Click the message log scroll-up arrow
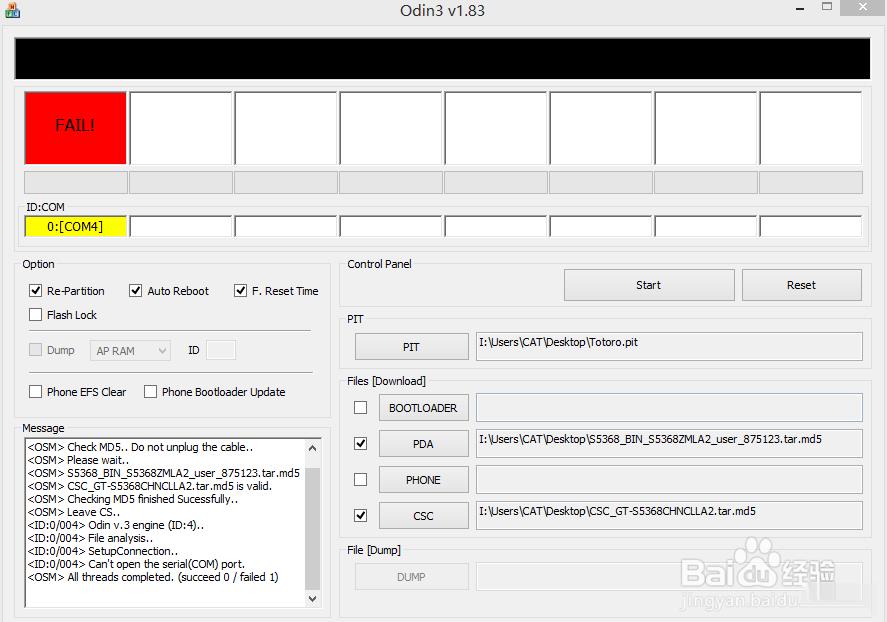This screenshot has height=622, width=887. point(312,448)
